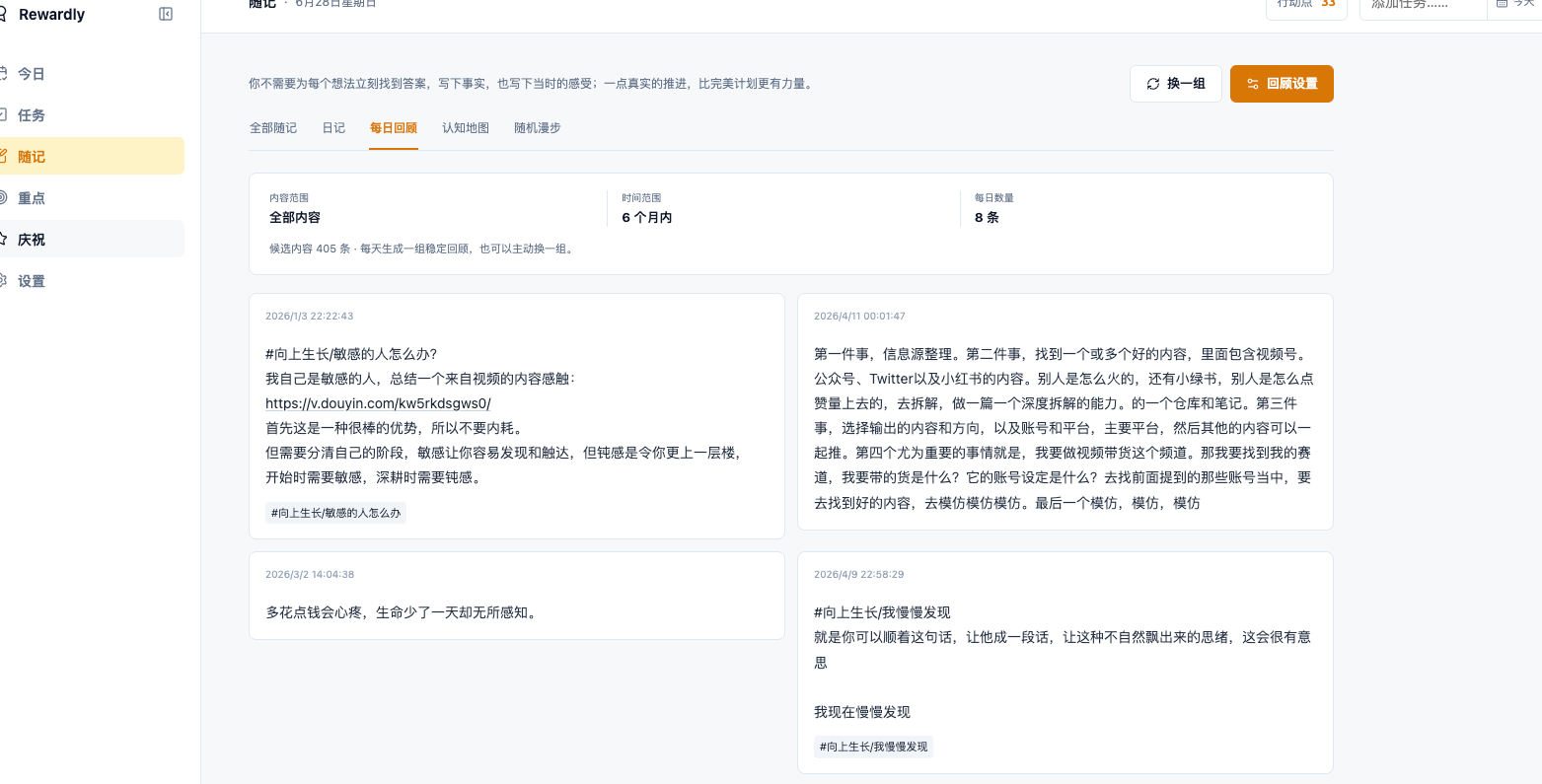Open the 认知地图 tab
The width and height of the screenshot is (1542, 784).
[466, 128]
